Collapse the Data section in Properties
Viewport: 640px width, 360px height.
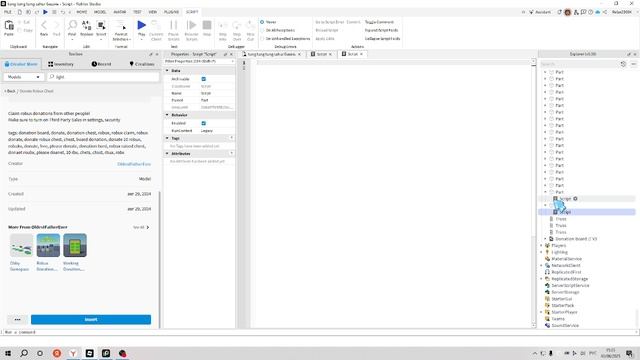(x=167, y=71)
